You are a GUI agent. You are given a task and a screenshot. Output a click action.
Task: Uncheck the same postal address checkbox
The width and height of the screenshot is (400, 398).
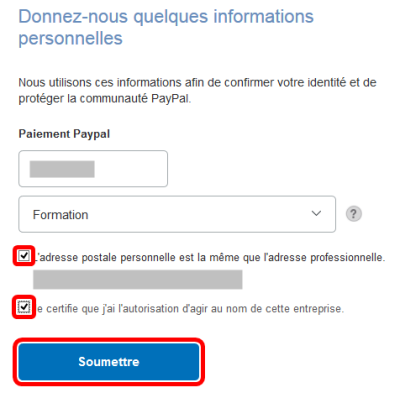pyautogui.click(x=24, y=256)
